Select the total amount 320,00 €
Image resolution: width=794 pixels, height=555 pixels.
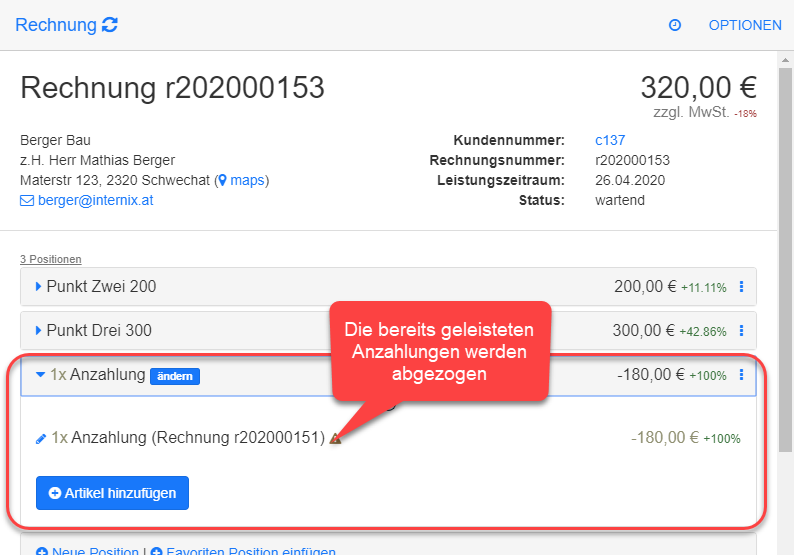click(x=699, y=88)
